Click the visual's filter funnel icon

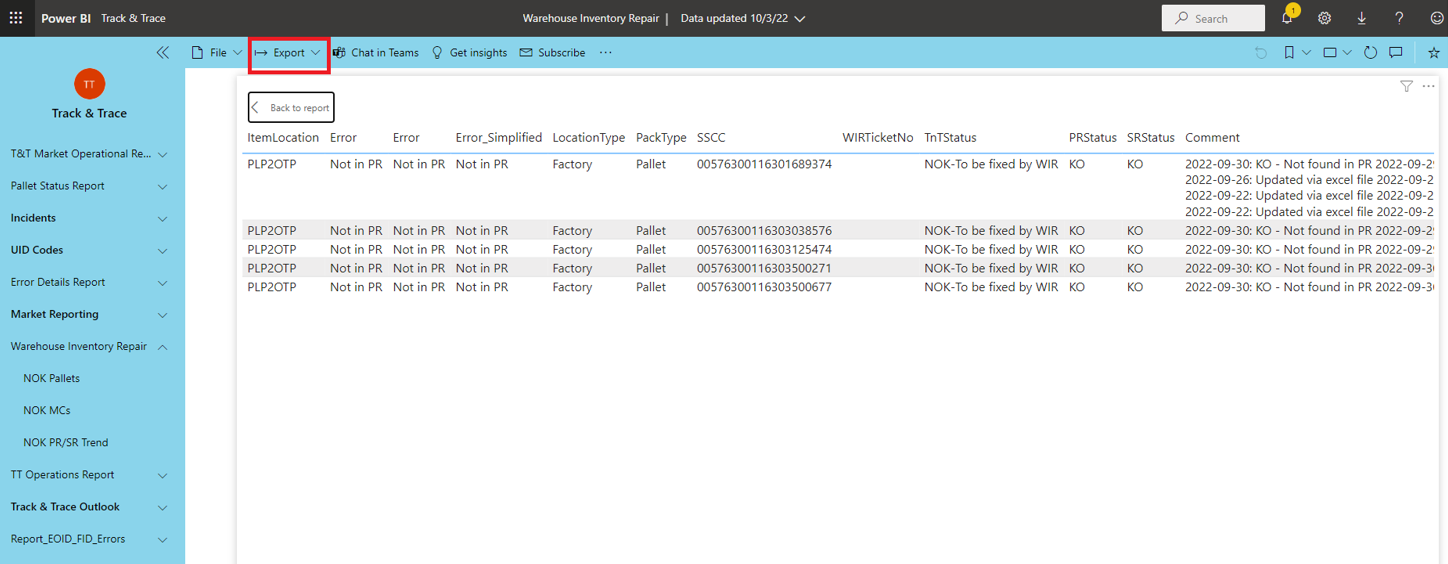(x=1406, y=87)
